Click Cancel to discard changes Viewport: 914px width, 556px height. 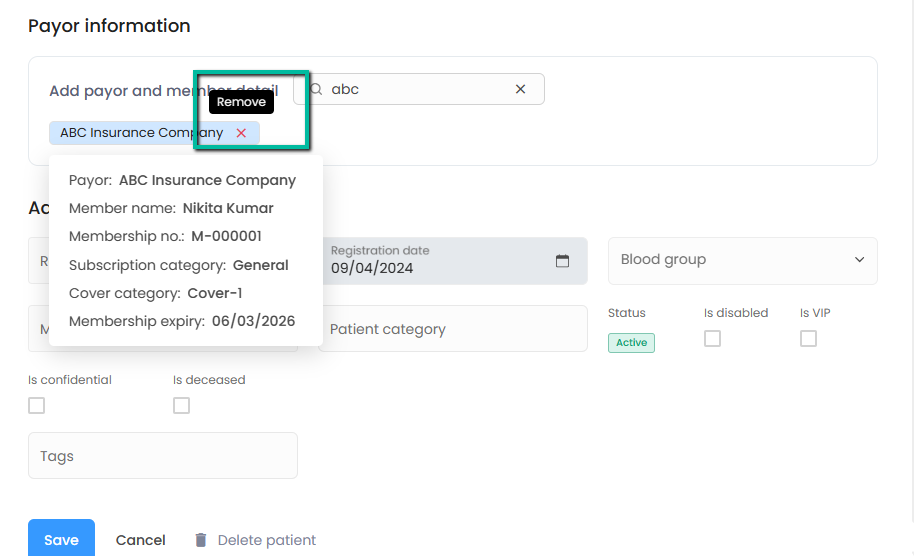coord(140,540)
